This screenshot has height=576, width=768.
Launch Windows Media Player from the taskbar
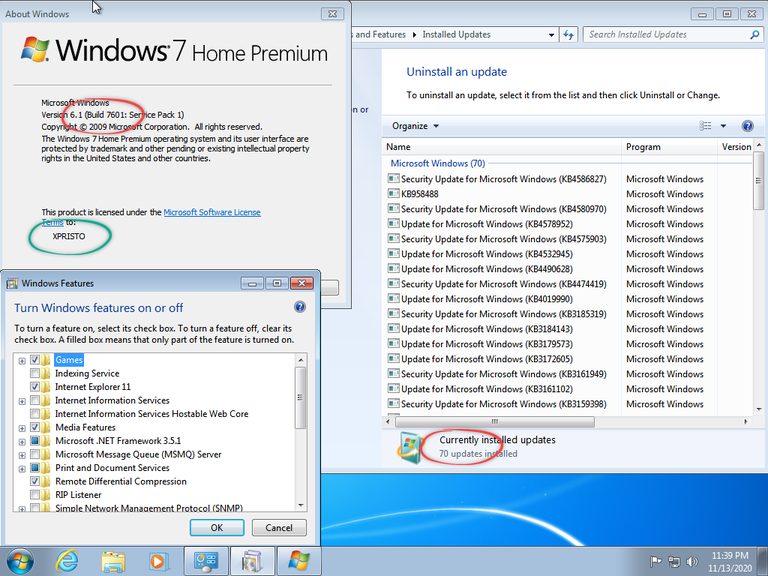pyautogui.click(x=158, y=561)
